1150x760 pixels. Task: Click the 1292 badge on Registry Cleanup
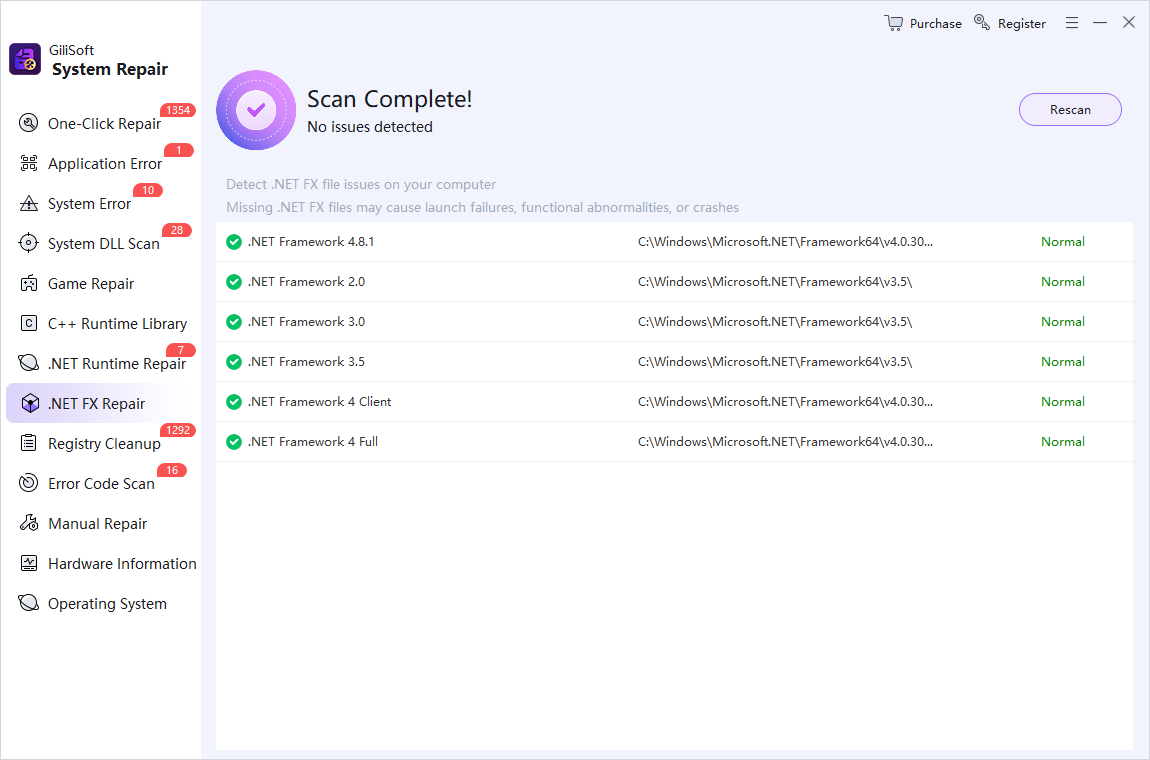(x=178, y=430)
